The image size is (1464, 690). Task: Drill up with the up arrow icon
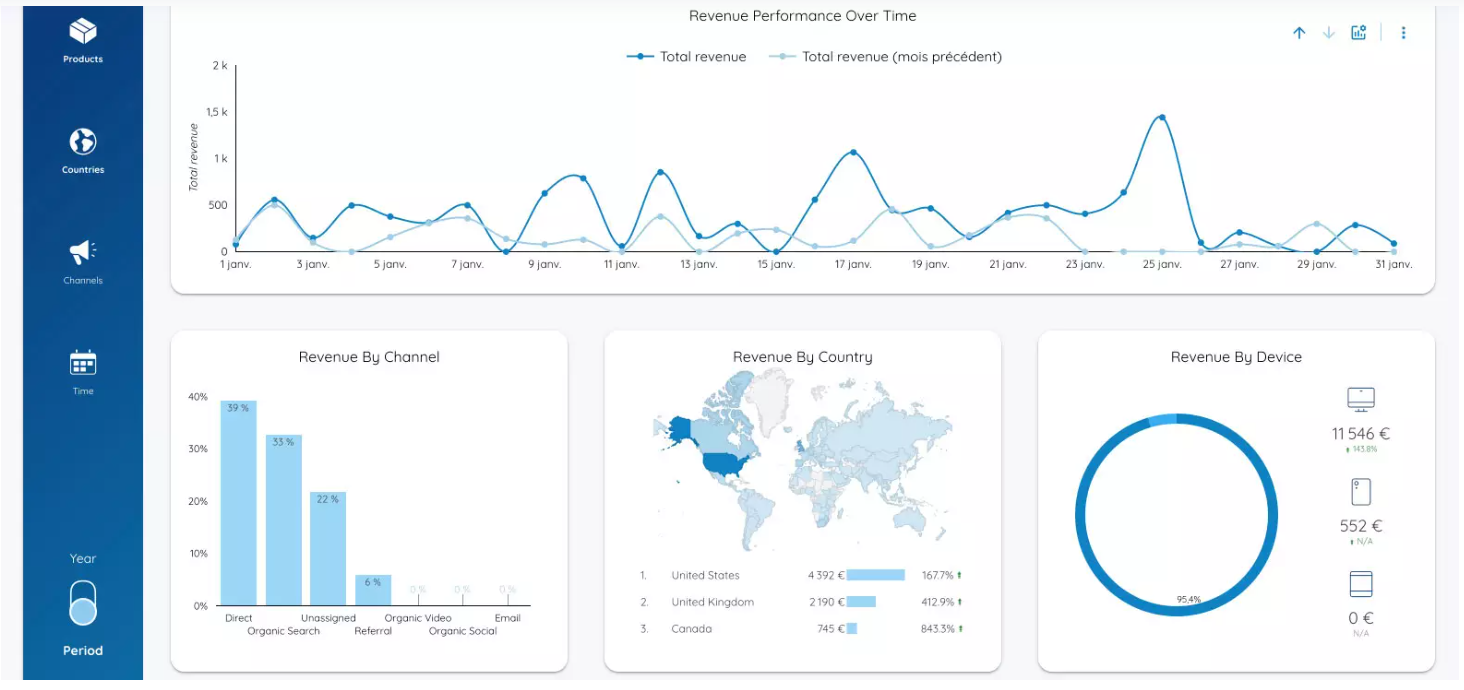click(x=1299, y=33)
